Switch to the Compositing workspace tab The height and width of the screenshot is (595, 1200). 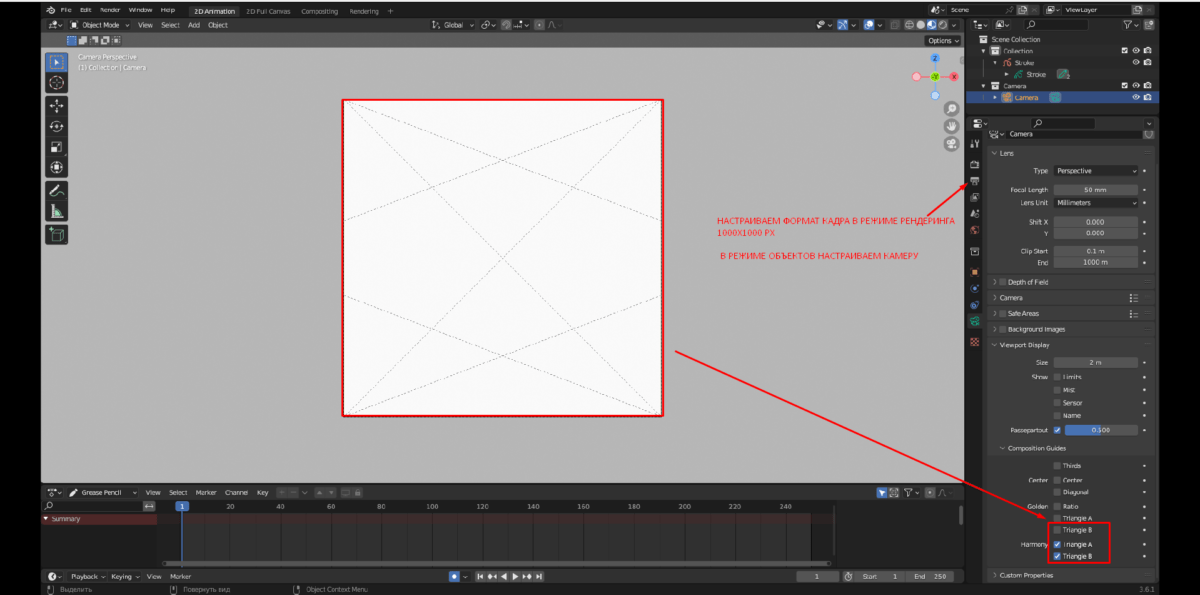point(319,11)
